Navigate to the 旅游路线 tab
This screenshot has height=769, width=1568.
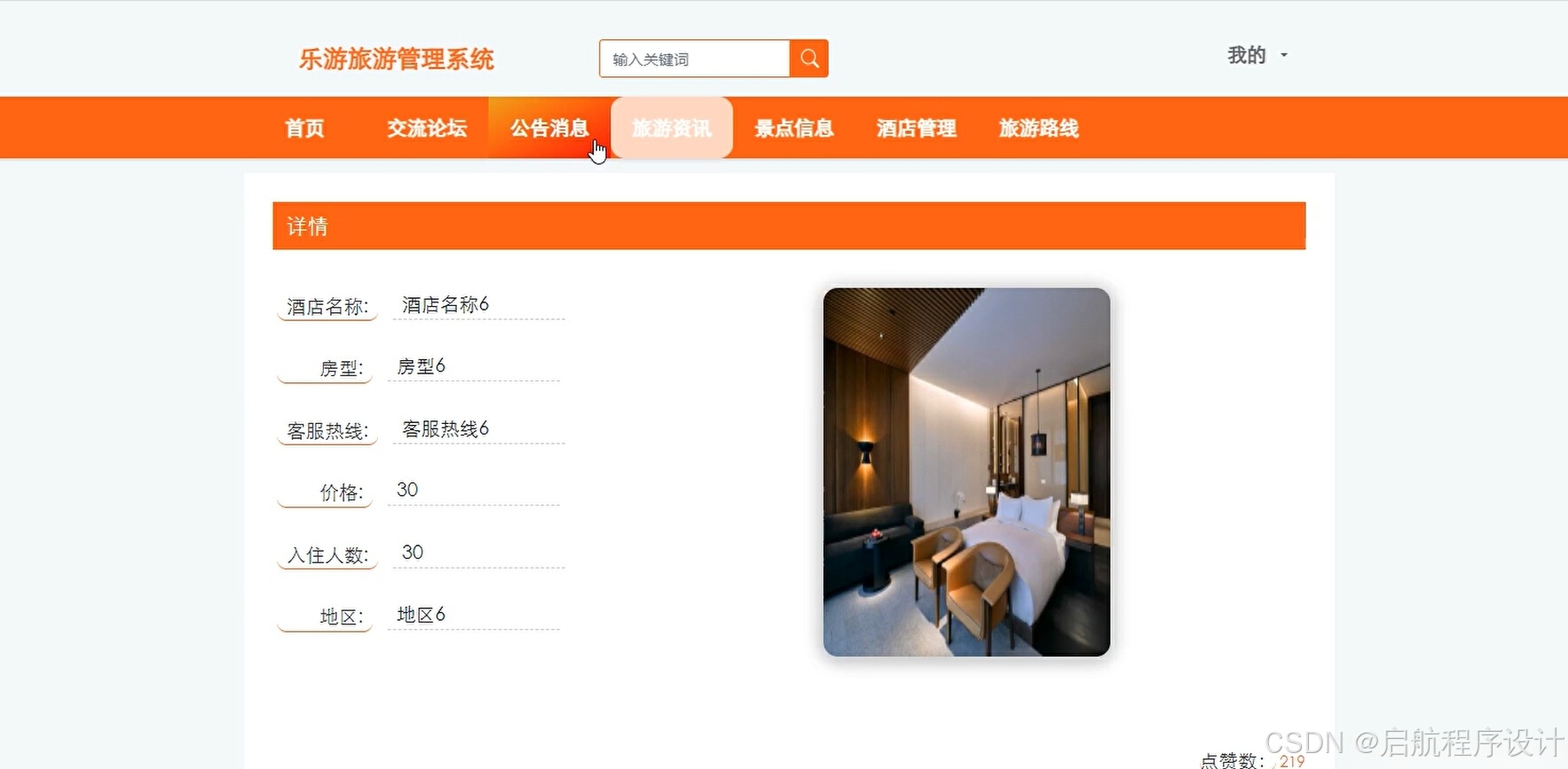(1039, 128)
